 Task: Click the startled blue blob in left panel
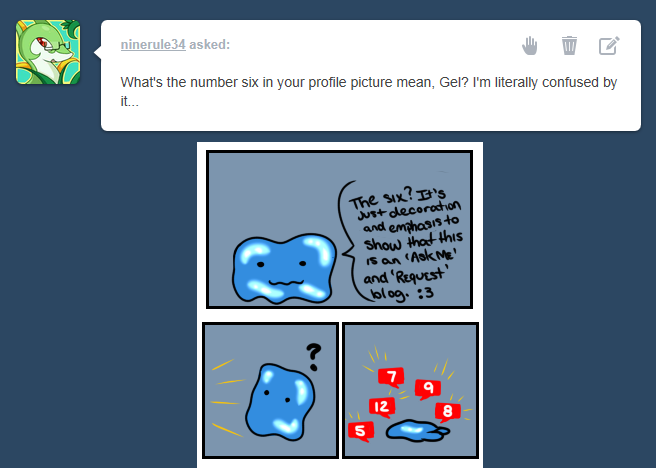coord(280,402)
